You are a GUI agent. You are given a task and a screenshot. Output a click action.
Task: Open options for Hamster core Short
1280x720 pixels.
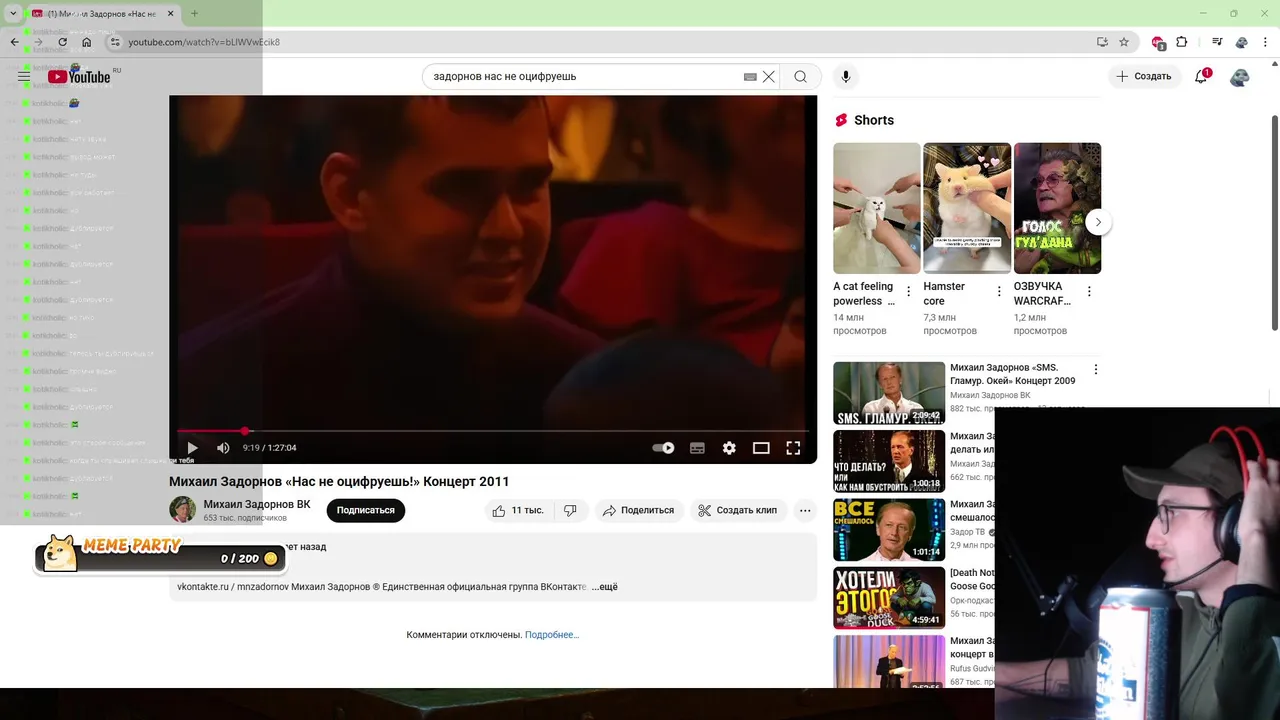(998, 291)
